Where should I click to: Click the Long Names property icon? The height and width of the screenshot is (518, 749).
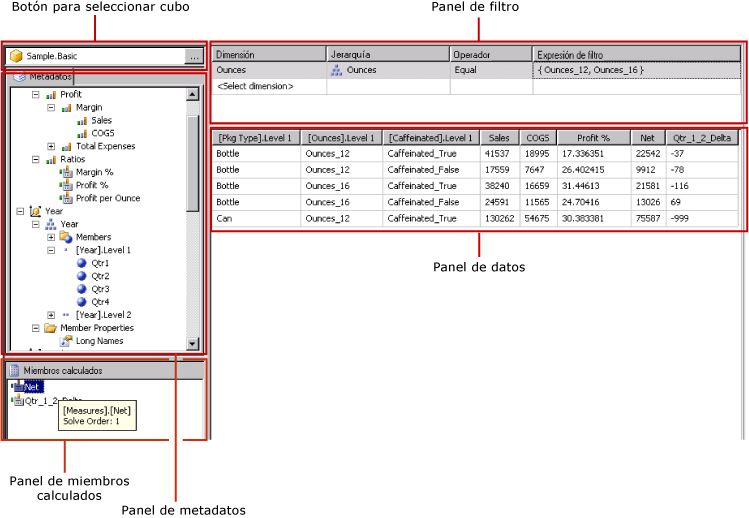coord(66,341)
